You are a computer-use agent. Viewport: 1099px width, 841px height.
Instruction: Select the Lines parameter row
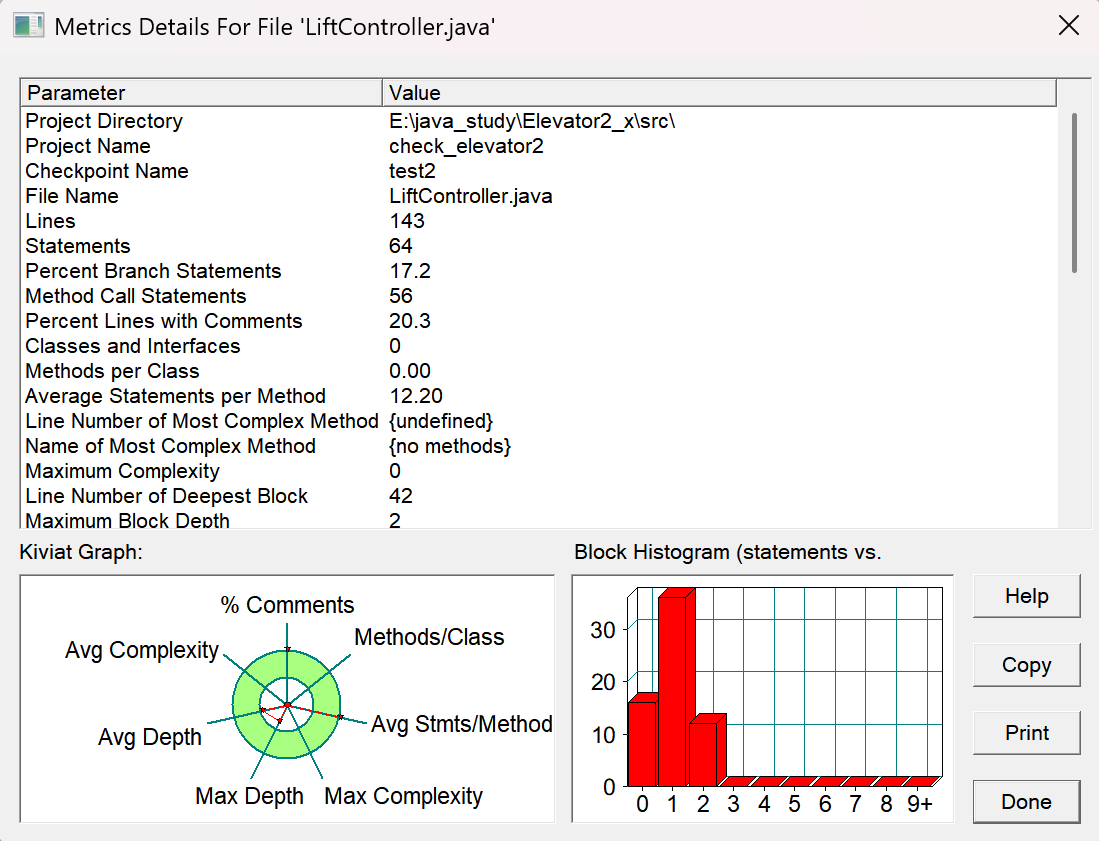point(538,221)
